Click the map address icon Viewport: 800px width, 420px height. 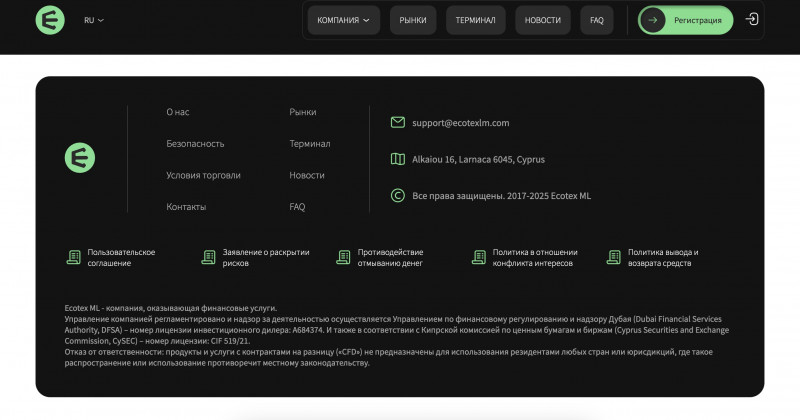pyautogui.click(x=398, y=159)
